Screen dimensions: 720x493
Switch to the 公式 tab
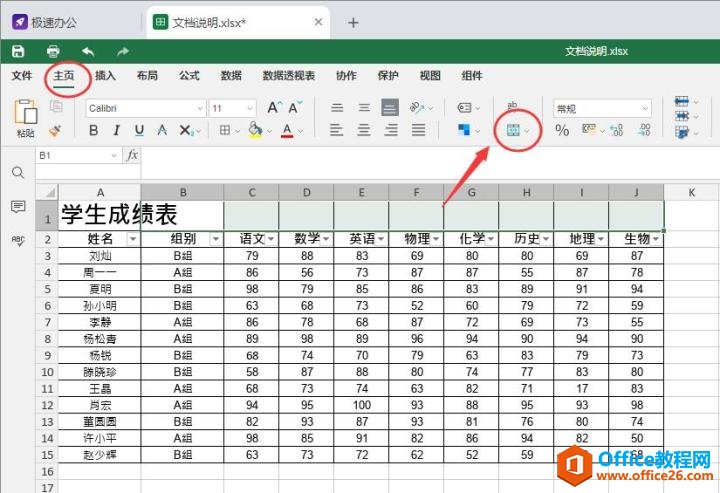pyautogui.click(x=189, y=75)
